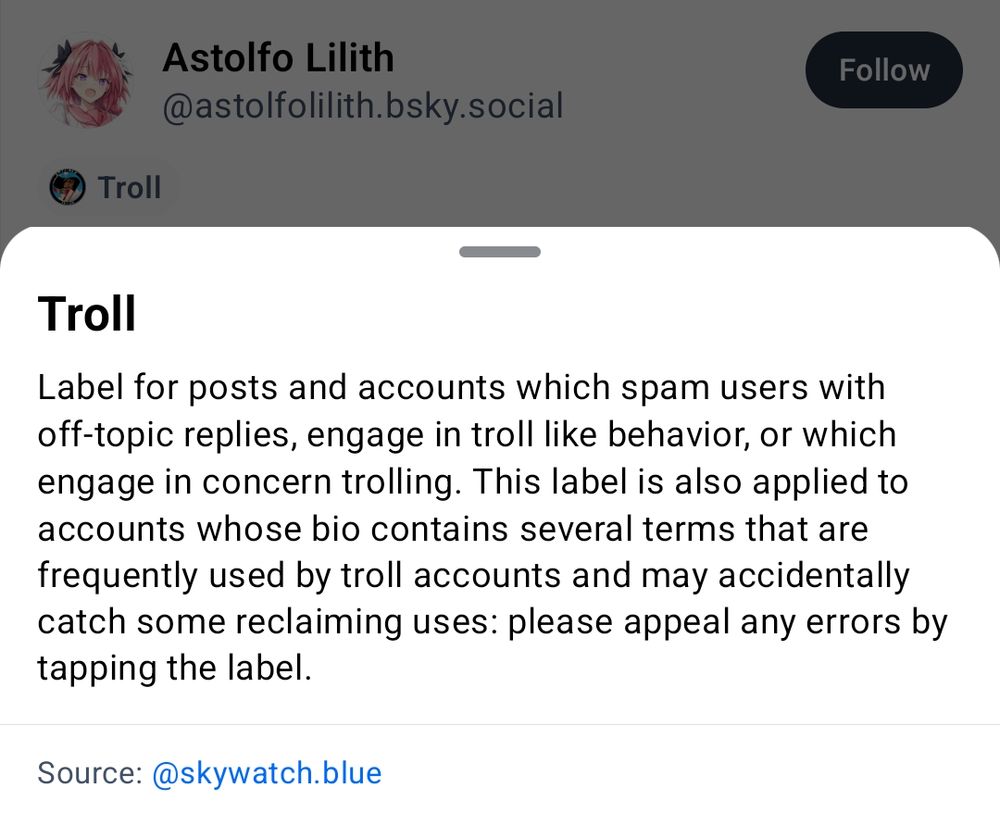Screen dimensions: 1000x813
Task: Toggle follow state via the Follow button
Action: (x=884, y=70)
